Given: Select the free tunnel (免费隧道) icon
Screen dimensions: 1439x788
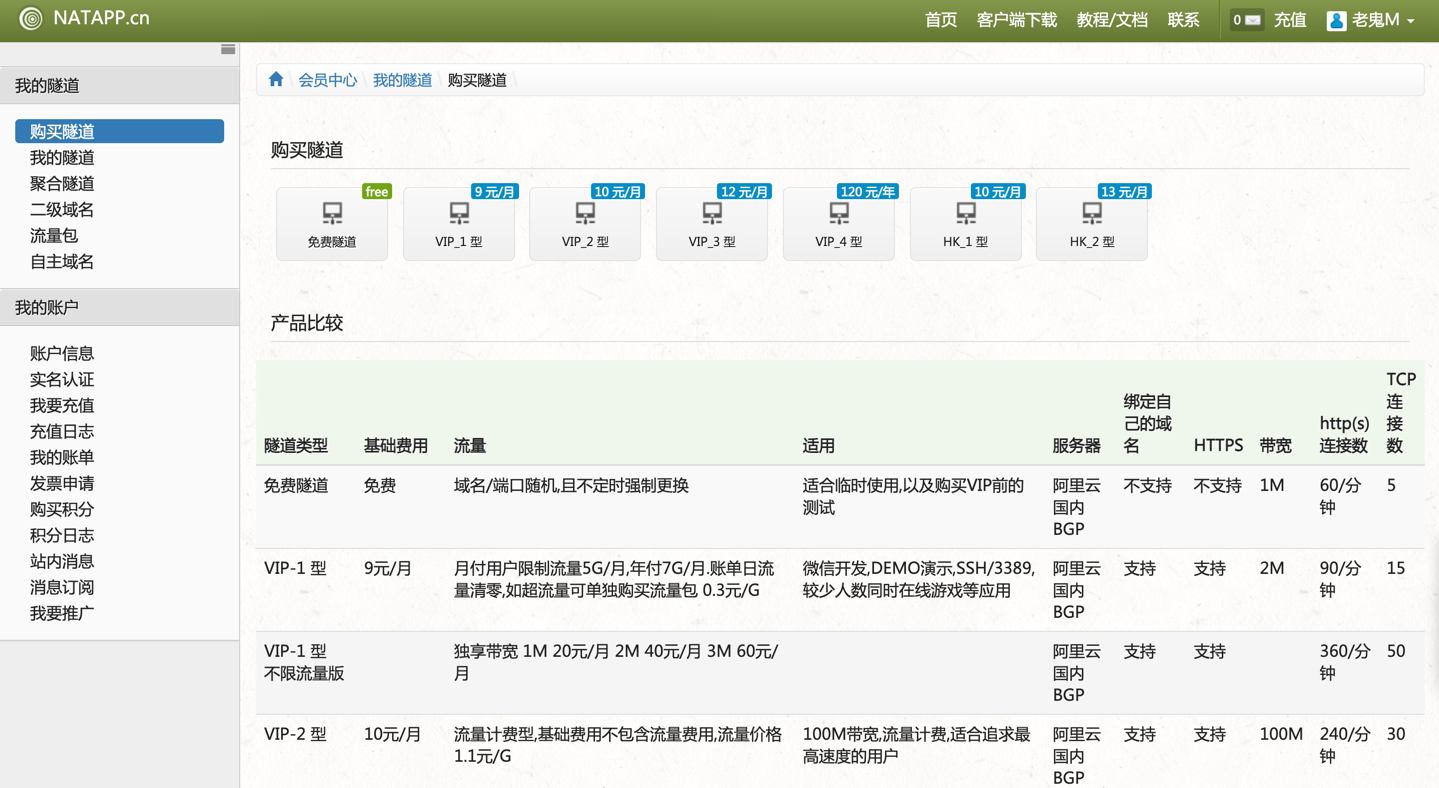Looking at the screenshot, I should [x=332, y=224].
